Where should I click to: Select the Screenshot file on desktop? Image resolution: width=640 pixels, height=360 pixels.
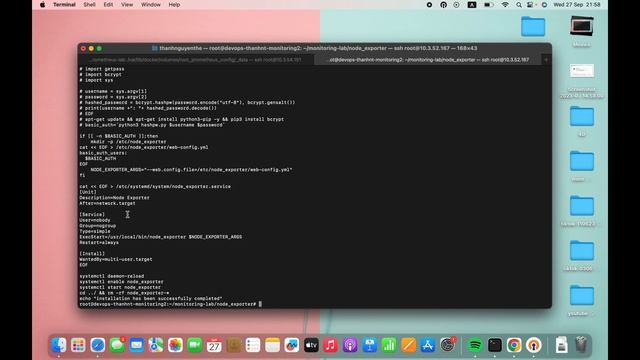click(582, 81)
